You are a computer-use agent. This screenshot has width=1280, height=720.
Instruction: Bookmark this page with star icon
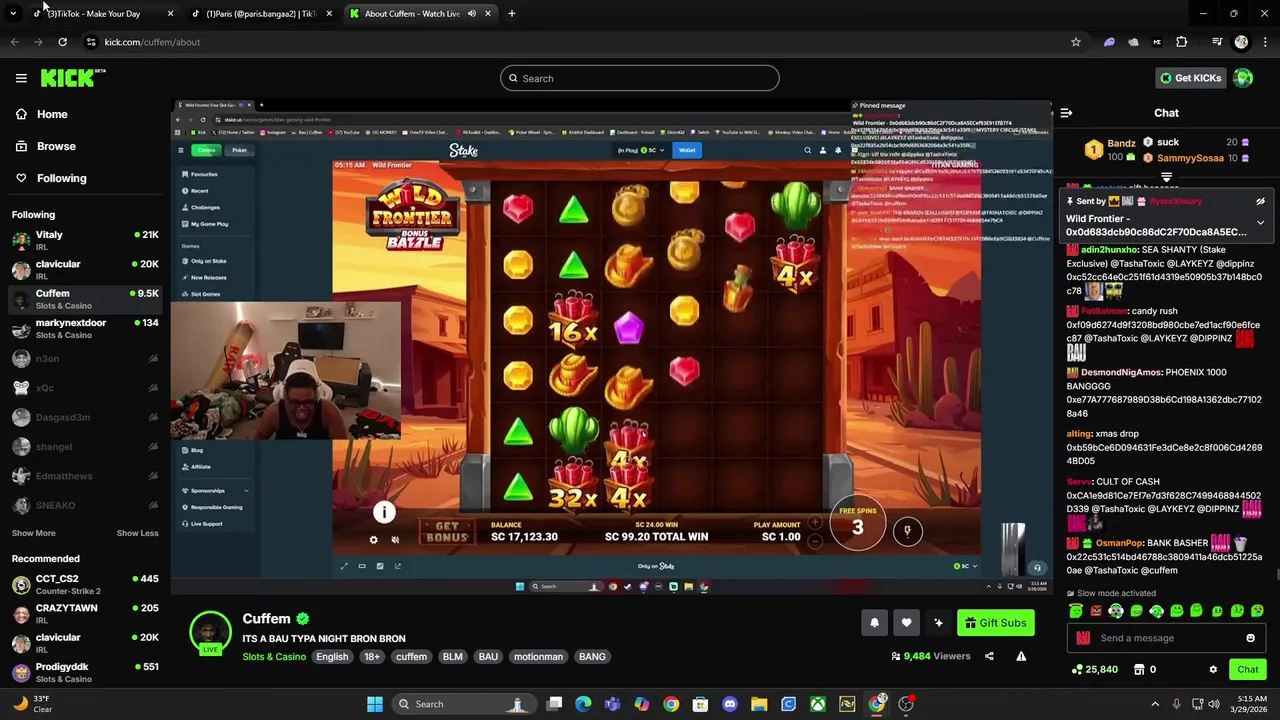[1076, 42]
